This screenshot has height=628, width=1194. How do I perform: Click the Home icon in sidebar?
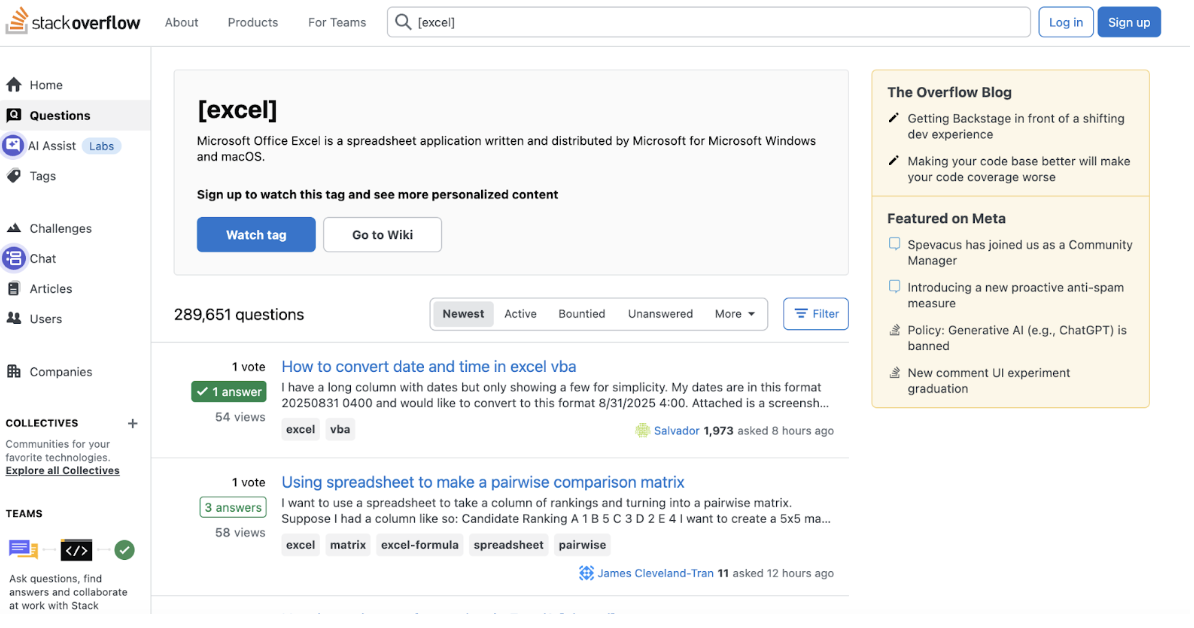[x=14, y=85]
